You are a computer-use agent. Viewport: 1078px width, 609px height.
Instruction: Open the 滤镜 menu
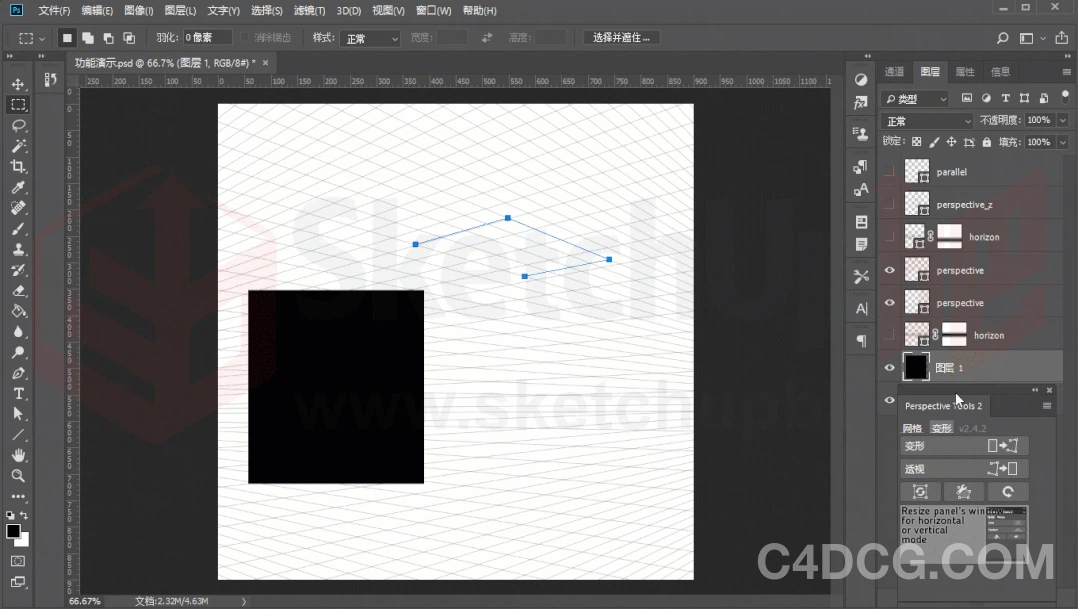[309, 11]
